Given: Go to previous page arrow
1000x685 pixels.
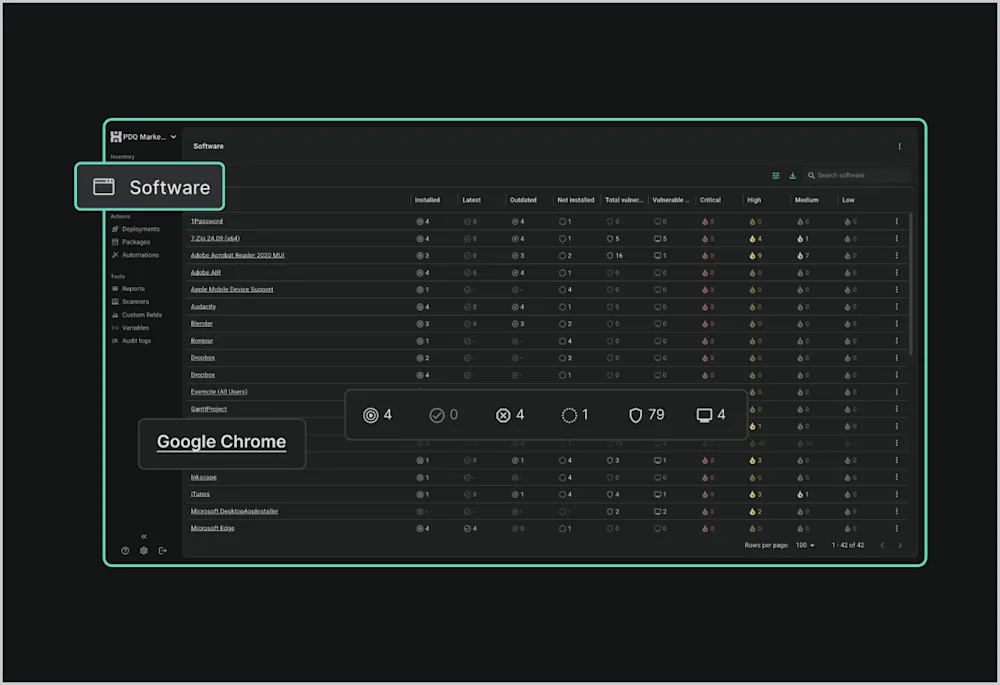Looking at the screenshot, I should [882, 545].
